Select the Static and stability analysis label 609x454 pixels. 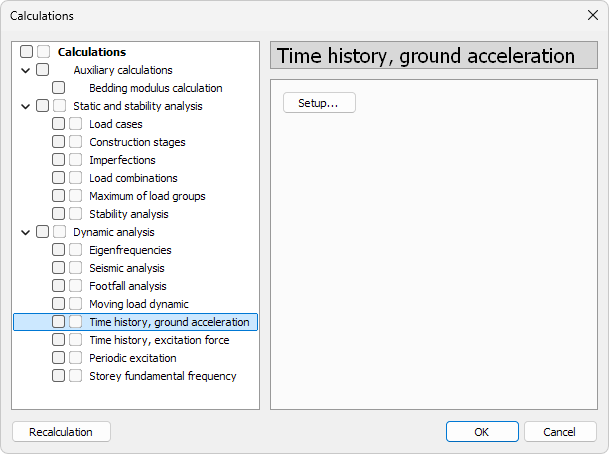click(x=138, y=106)
